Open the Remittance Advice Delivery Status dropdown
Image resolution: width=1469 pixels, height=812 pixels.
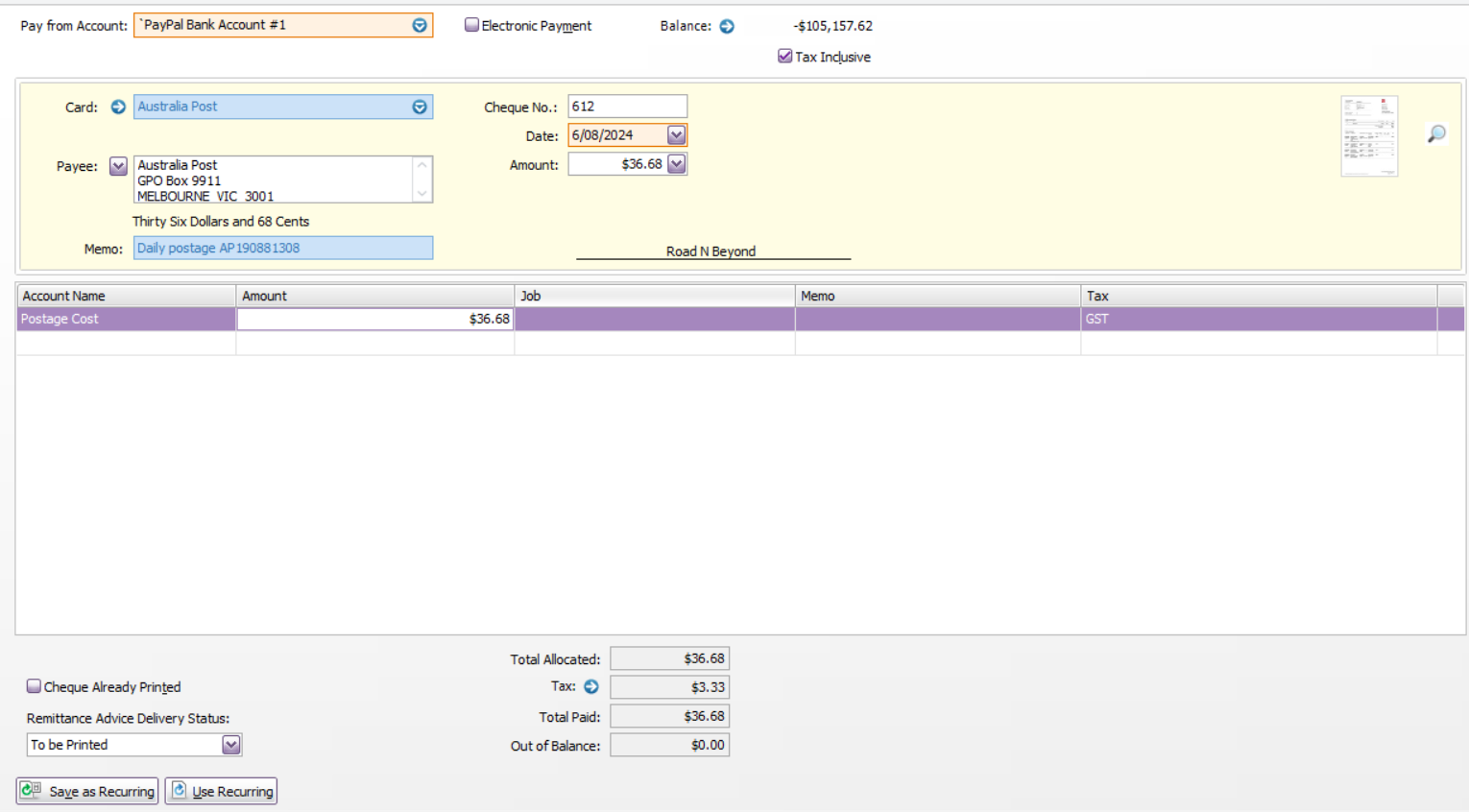tap(230, 744)
